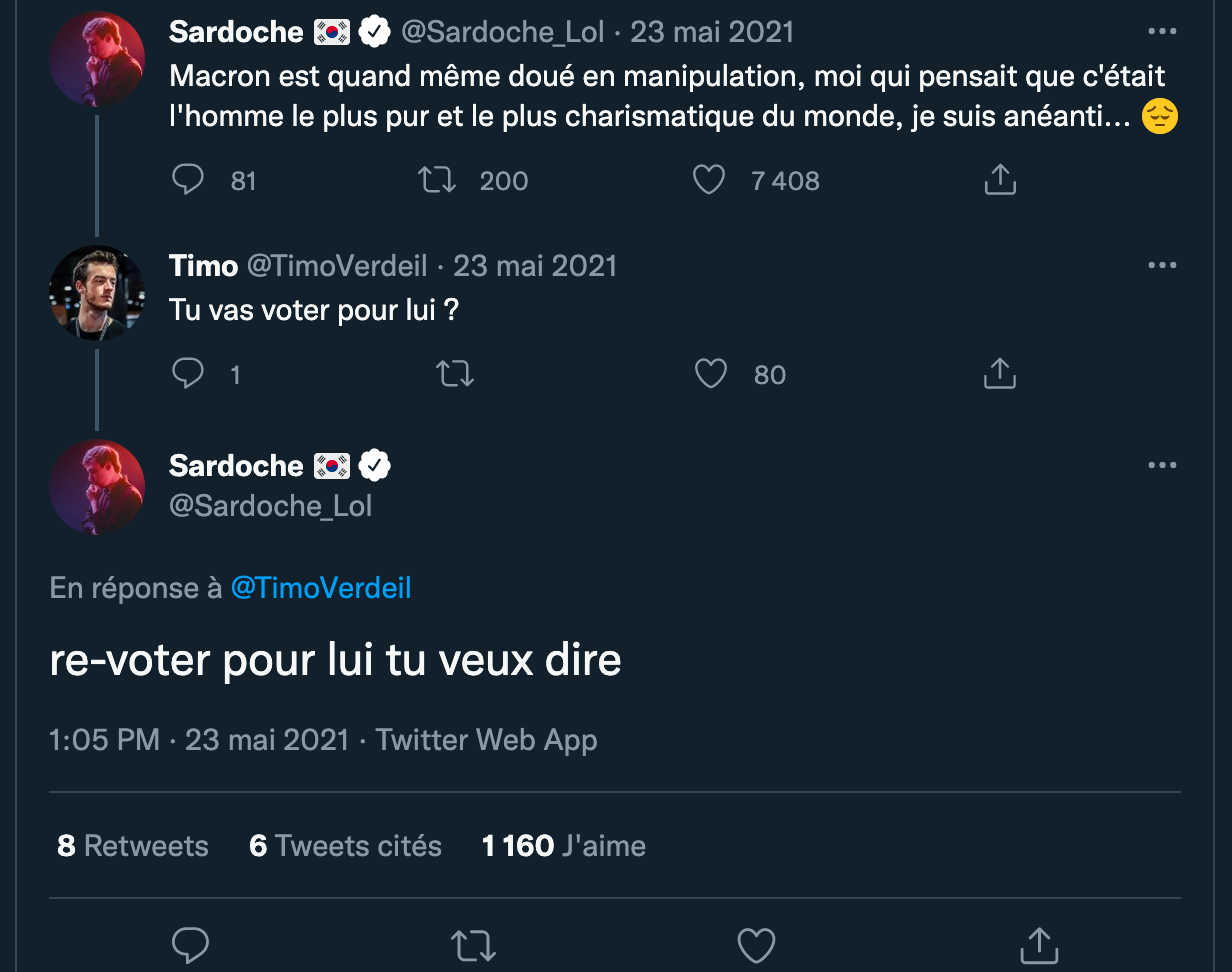This screenshot has height=972, width=1232.
Task: Open more options on main reply tweet
Action: point(1162,465)
